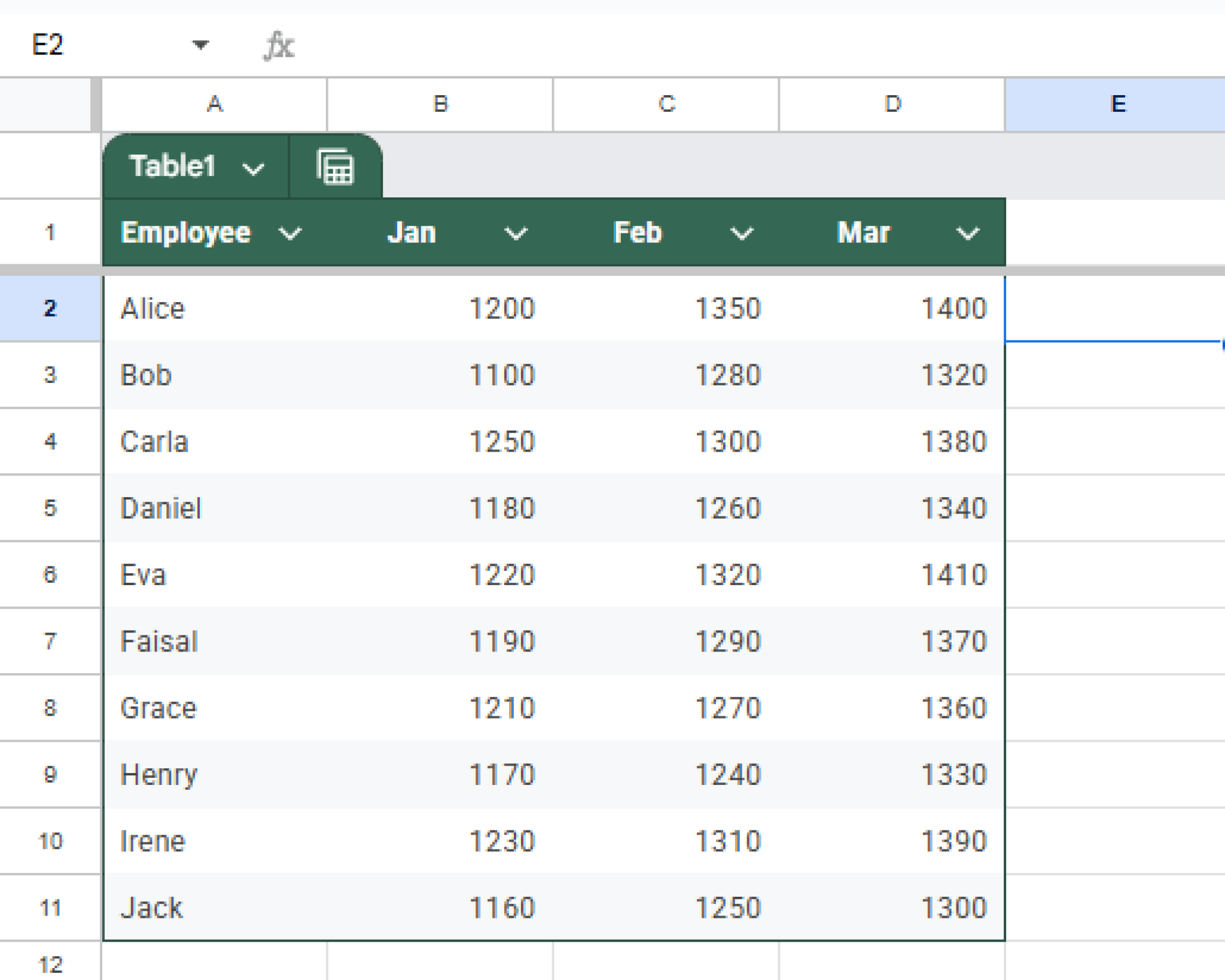This screenshot has width=1225, height=980.
Task: Click the Table1 label
Action: tap(173, 168)
